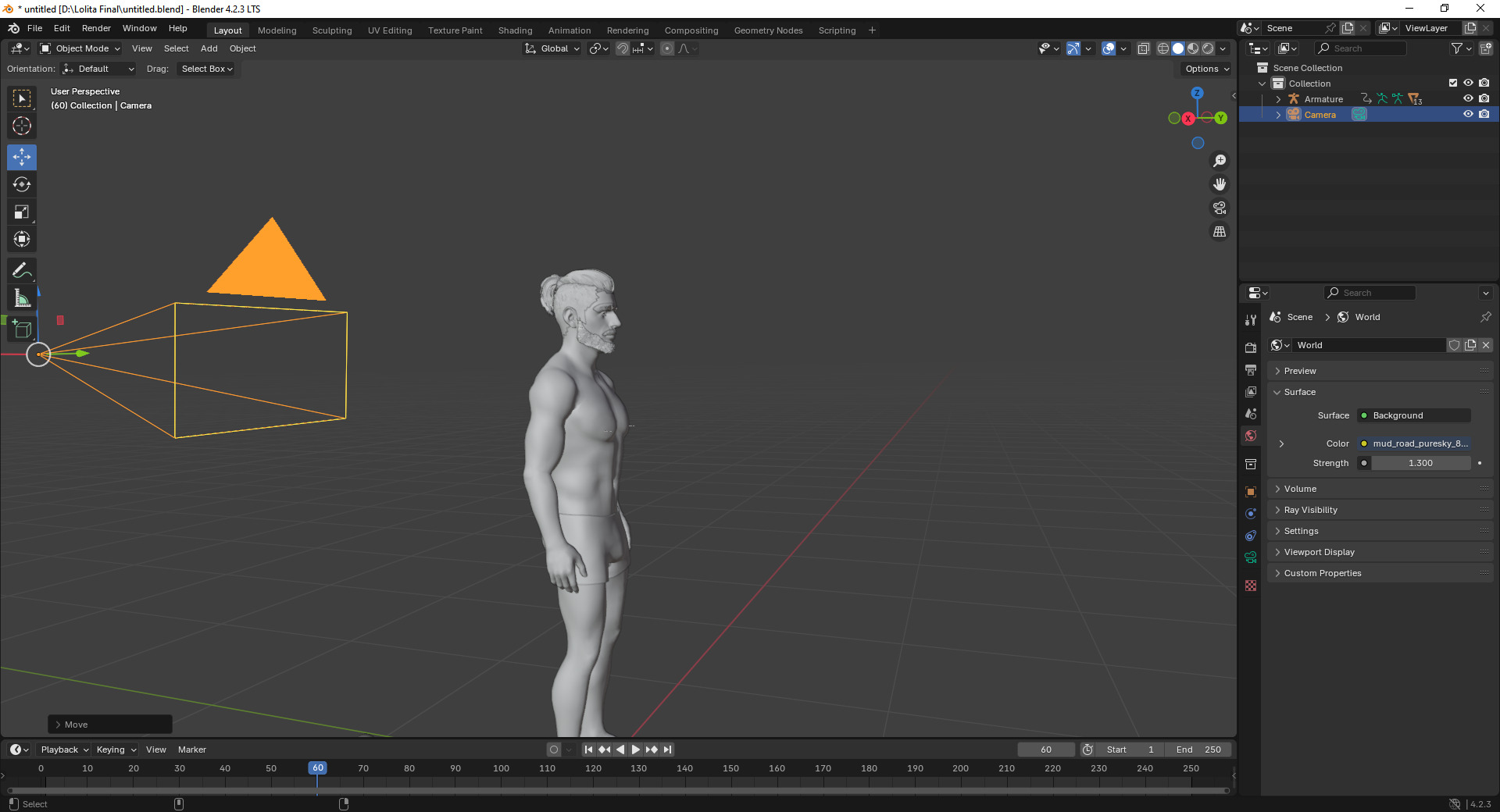This screenshot has width=1500, height=812.
Task: Toggle Collection viewport visibility eye
Action: tap(1468, 83)
